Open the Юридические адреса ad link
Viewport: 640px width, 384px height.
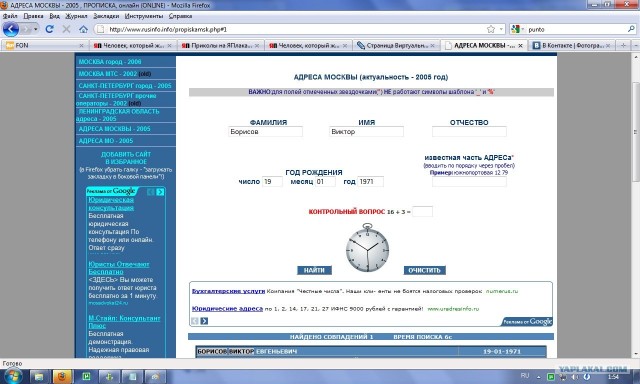tap(227, 309)
